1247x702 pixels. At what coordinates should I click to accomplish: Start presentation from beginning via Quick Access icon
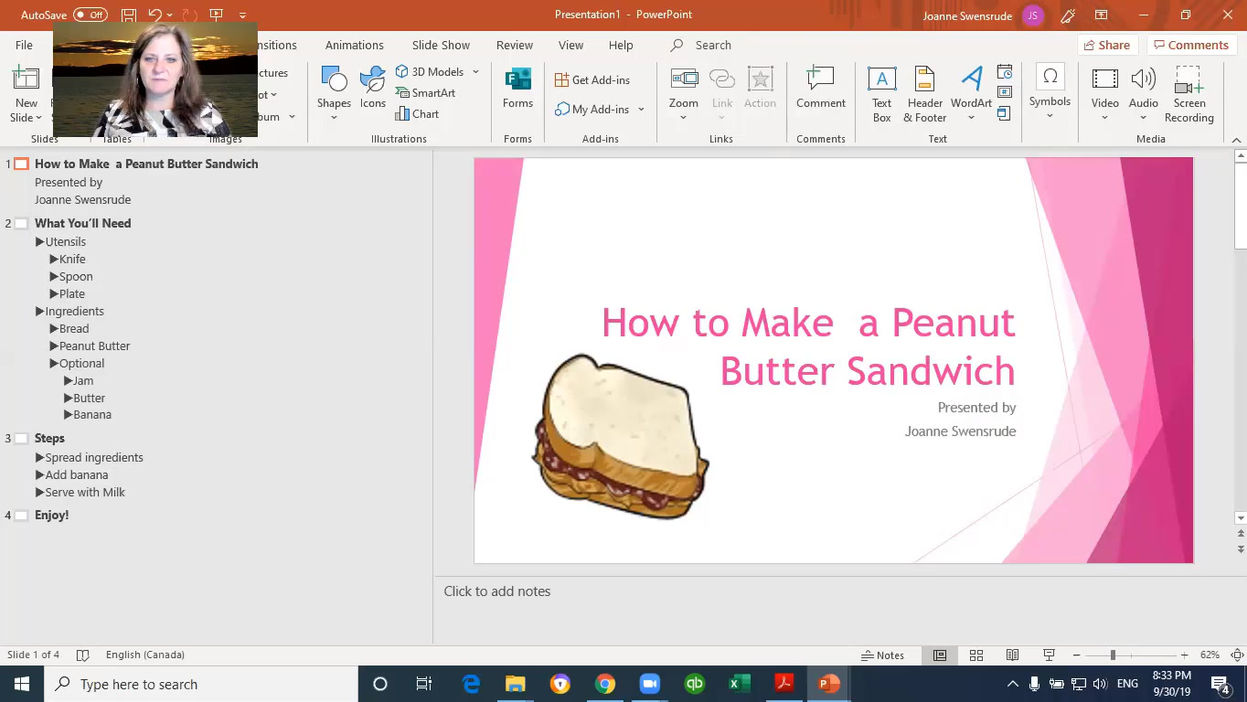pyautogui.click(x=216, y=15)
